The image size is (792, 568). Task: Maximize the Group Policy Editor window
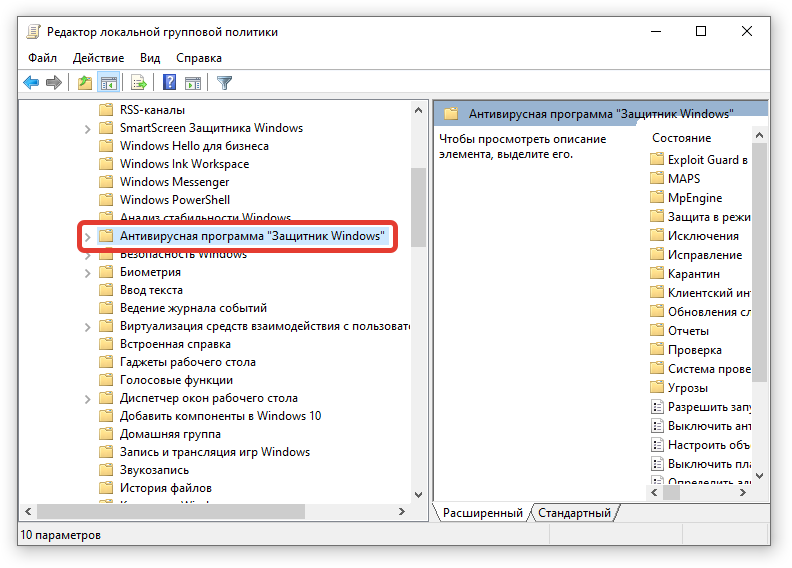(701, 31)
